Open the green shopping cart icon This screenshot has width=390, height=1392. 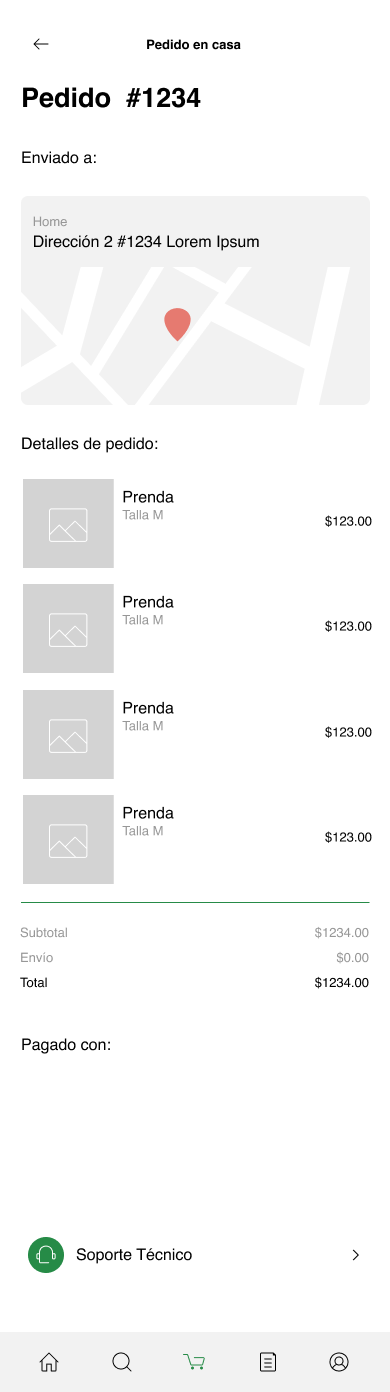tap(194, 1362)
